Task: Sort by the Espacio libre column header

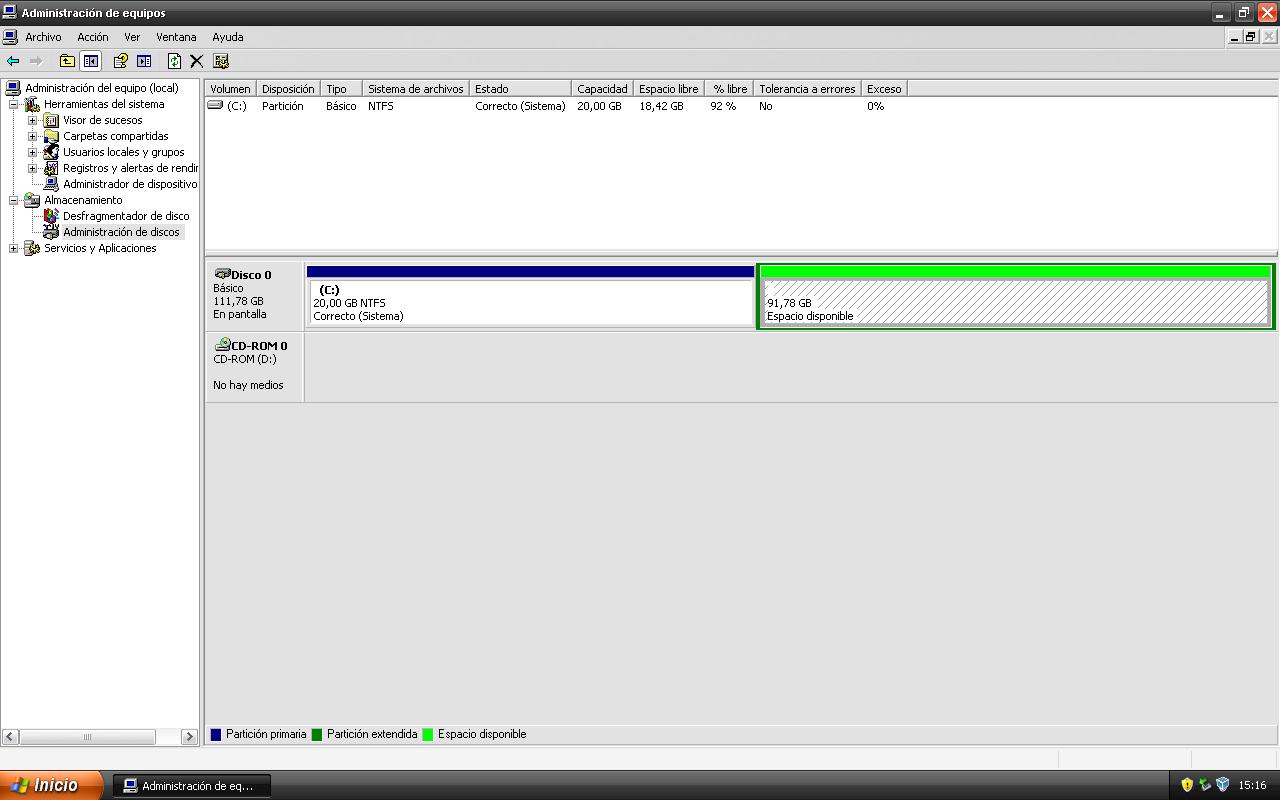Action: point(668,89)
